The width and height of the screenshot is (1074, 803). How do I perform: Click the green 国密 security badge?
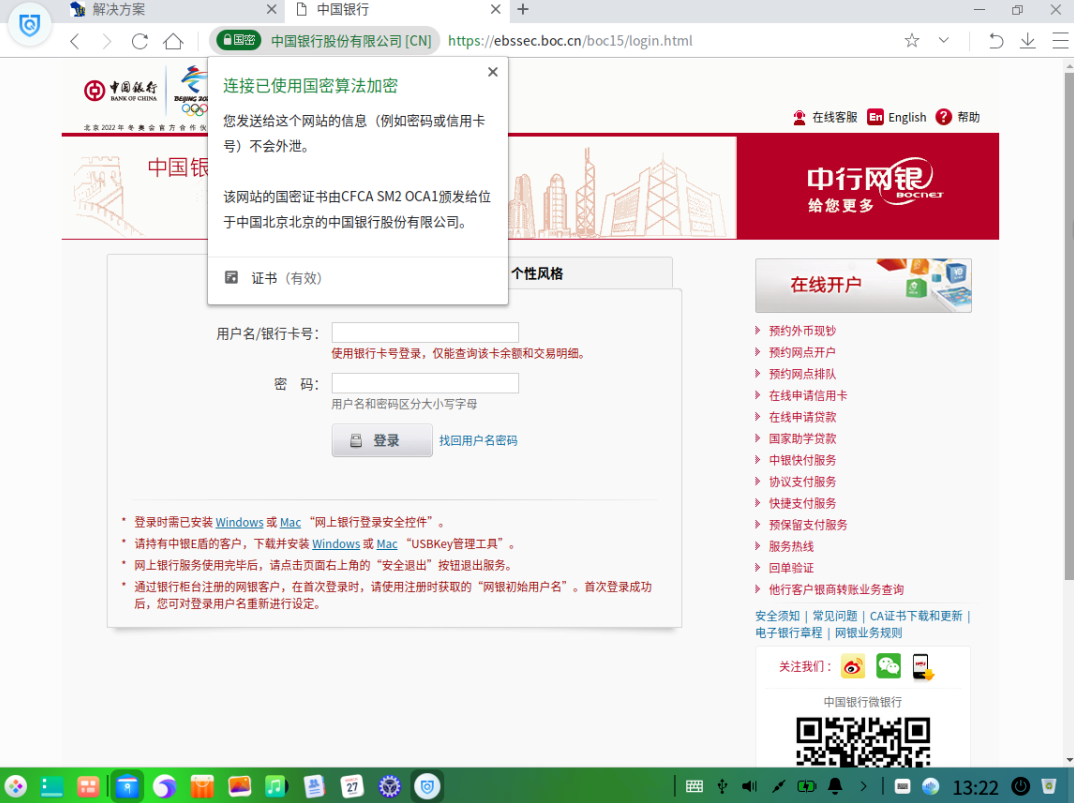[239, 40]
